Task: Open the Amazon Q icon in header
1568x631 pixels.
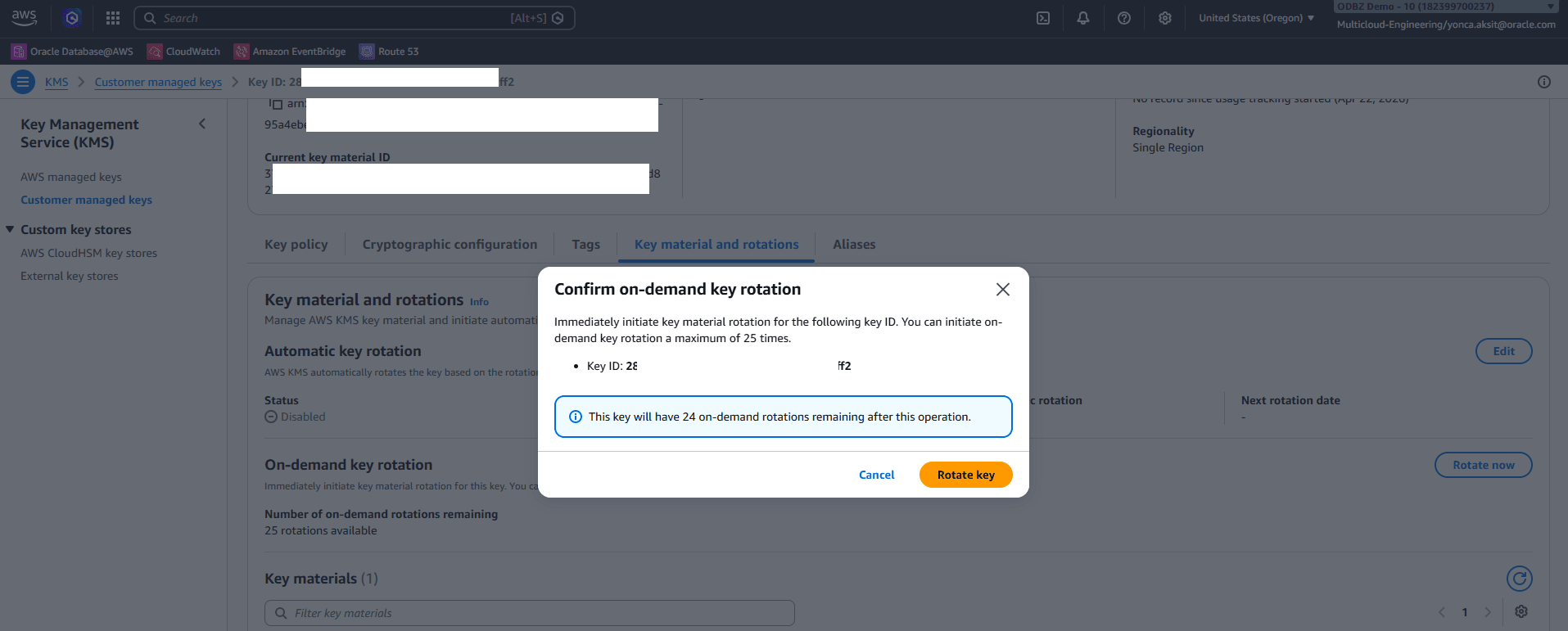Action: click(72, 17)
